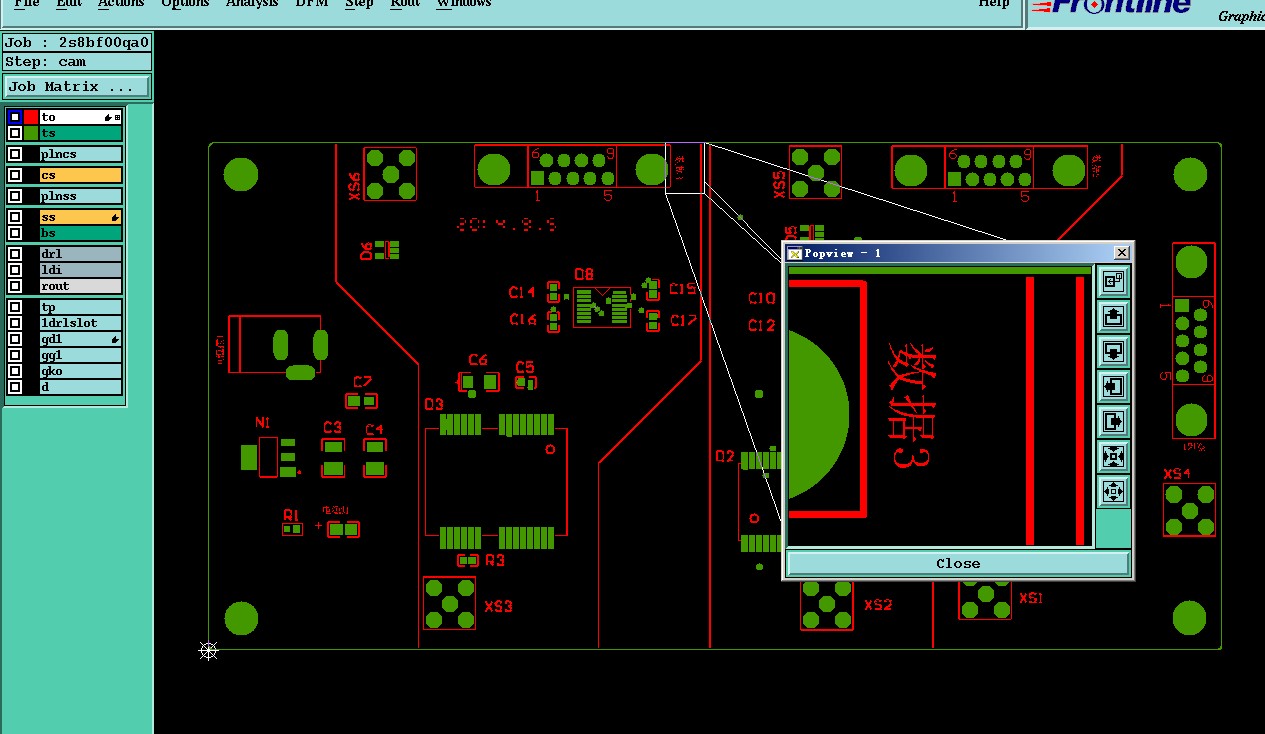
Task: Open the Job Matrix button
Action: click(77, 87)
